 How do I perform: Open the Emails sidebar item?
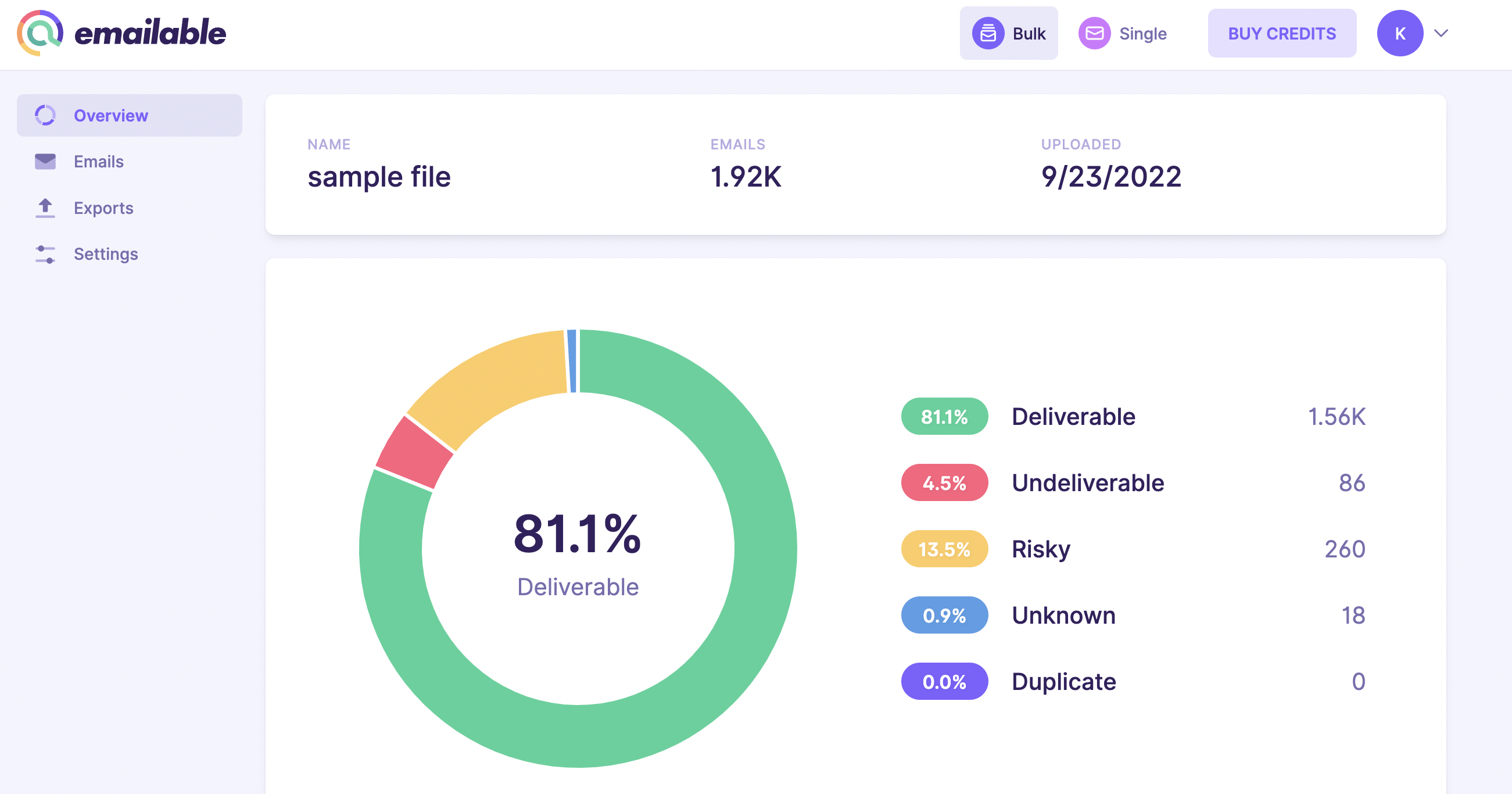tap(129, 162)
